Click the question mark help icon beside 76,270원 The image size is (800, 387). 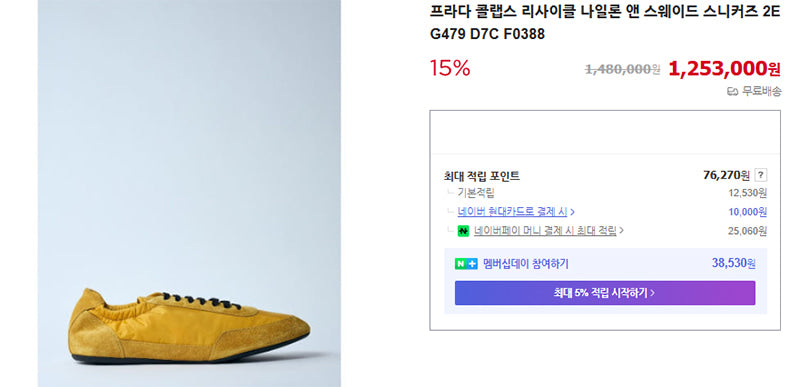tap(760, 175)
